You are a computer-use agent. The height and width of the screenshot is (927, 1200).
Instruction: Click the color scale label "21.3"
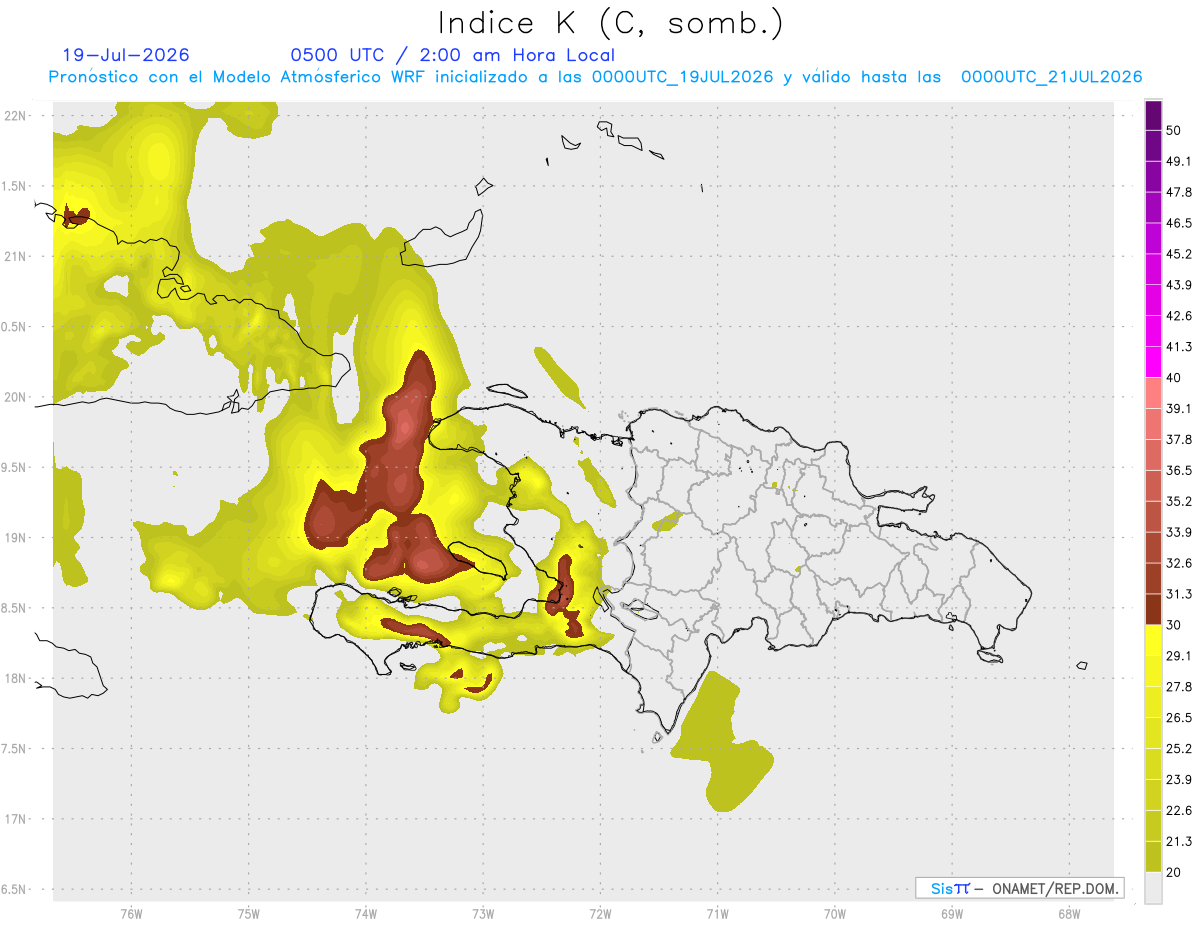point(1180,841)
